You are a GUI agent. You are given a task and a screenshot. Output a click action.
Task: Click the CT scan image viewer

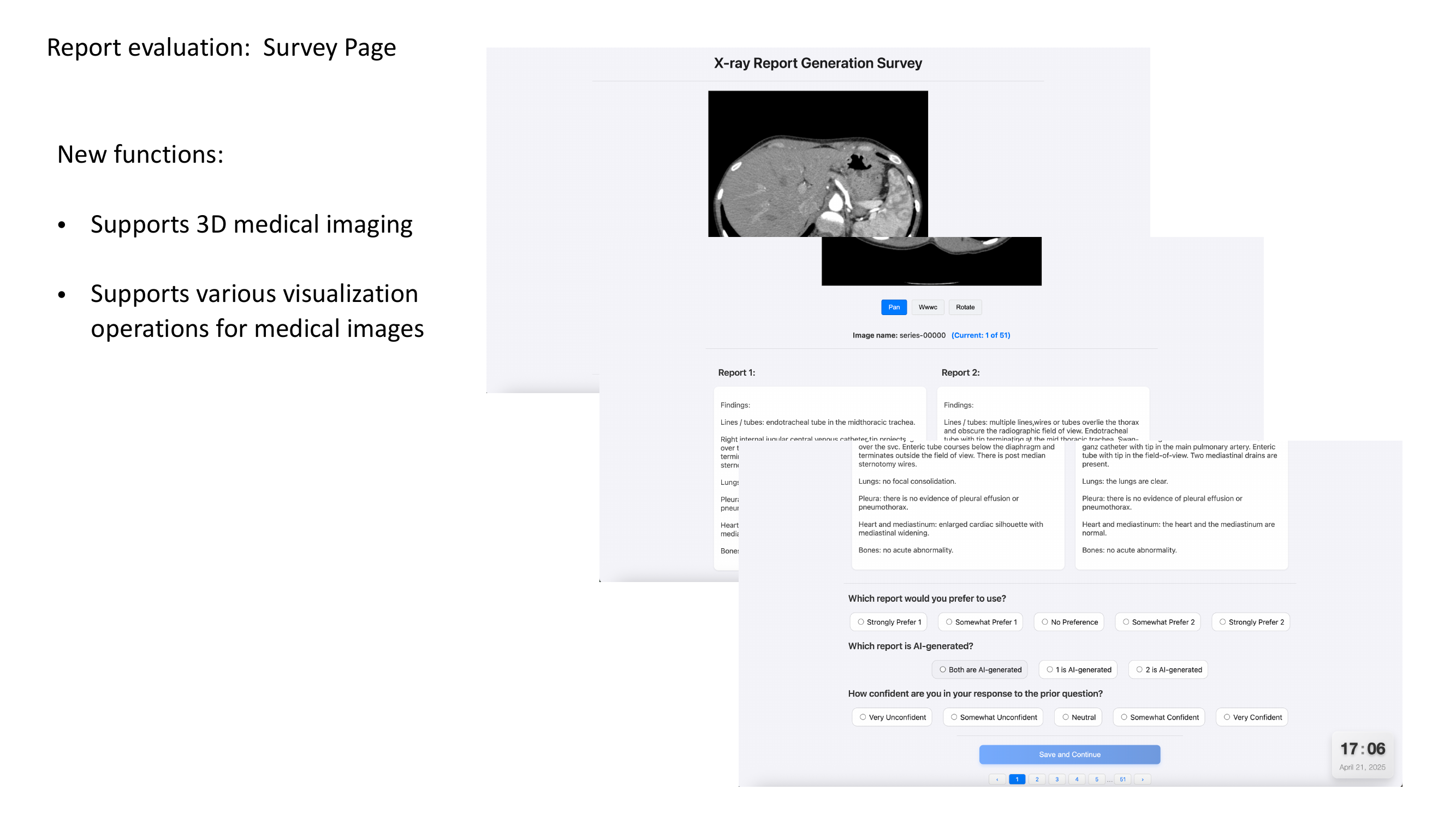pos(818,164)
